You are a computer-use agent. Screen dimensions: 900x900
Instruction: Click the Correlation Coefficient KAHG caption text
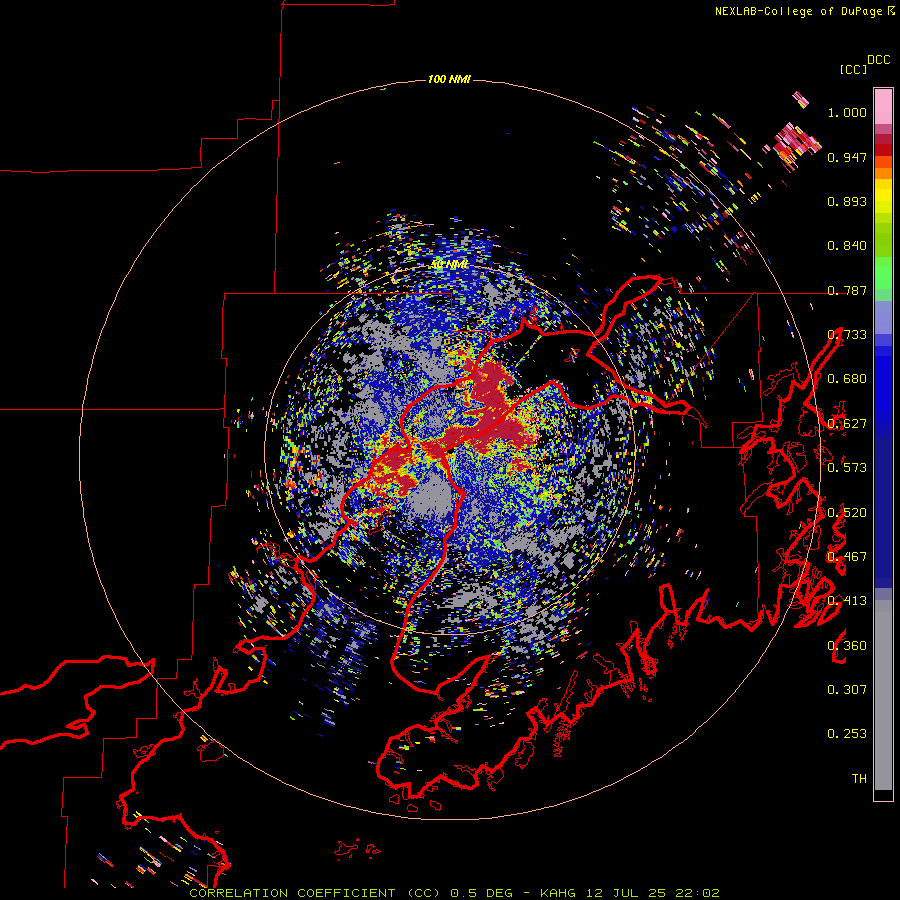454,893
